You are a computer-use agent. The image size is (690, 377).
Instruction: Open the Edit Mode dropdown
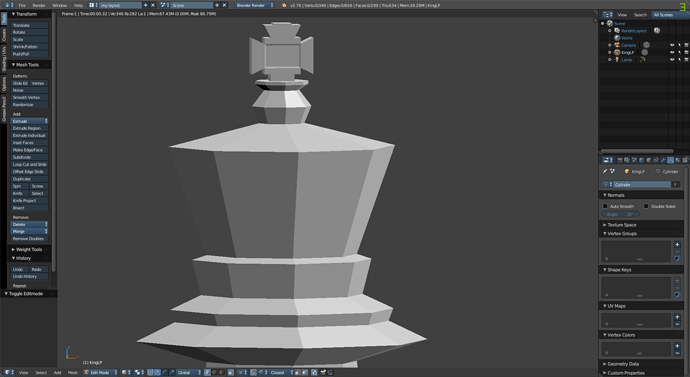(100, 372)
